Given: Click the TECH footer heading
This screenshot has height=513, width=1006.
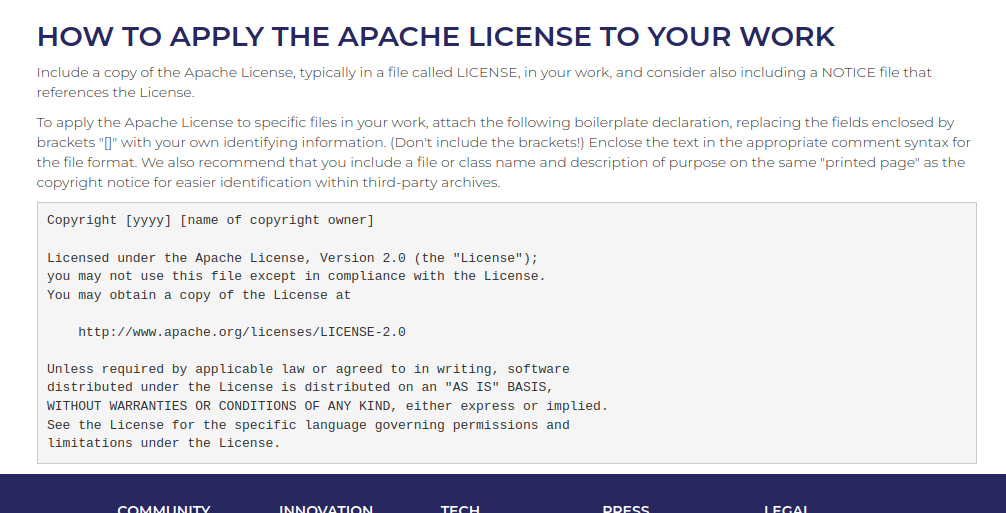Looking at the screenshot, I should (x=460, y=509).
